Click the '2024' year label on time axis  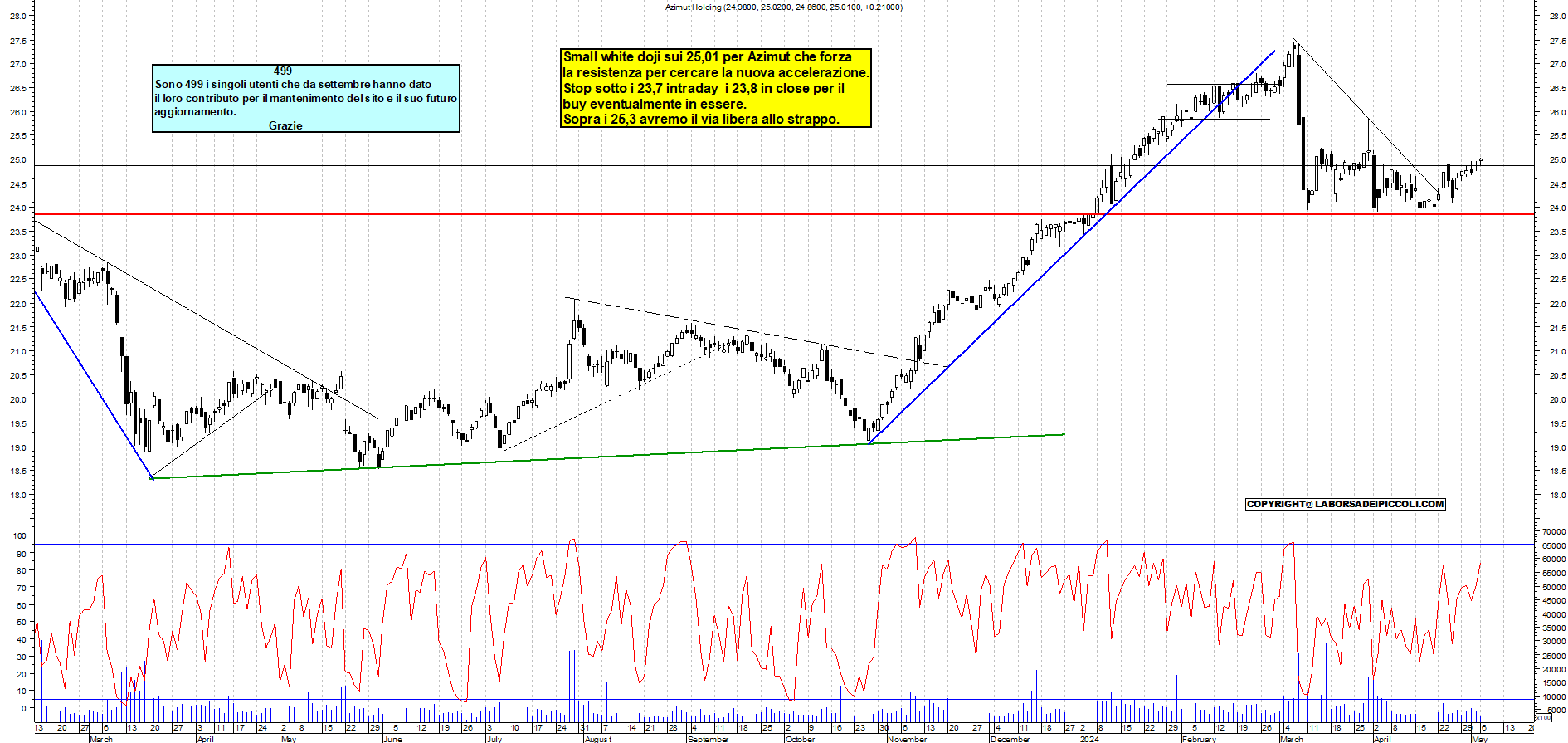[x=1089, y=739]
